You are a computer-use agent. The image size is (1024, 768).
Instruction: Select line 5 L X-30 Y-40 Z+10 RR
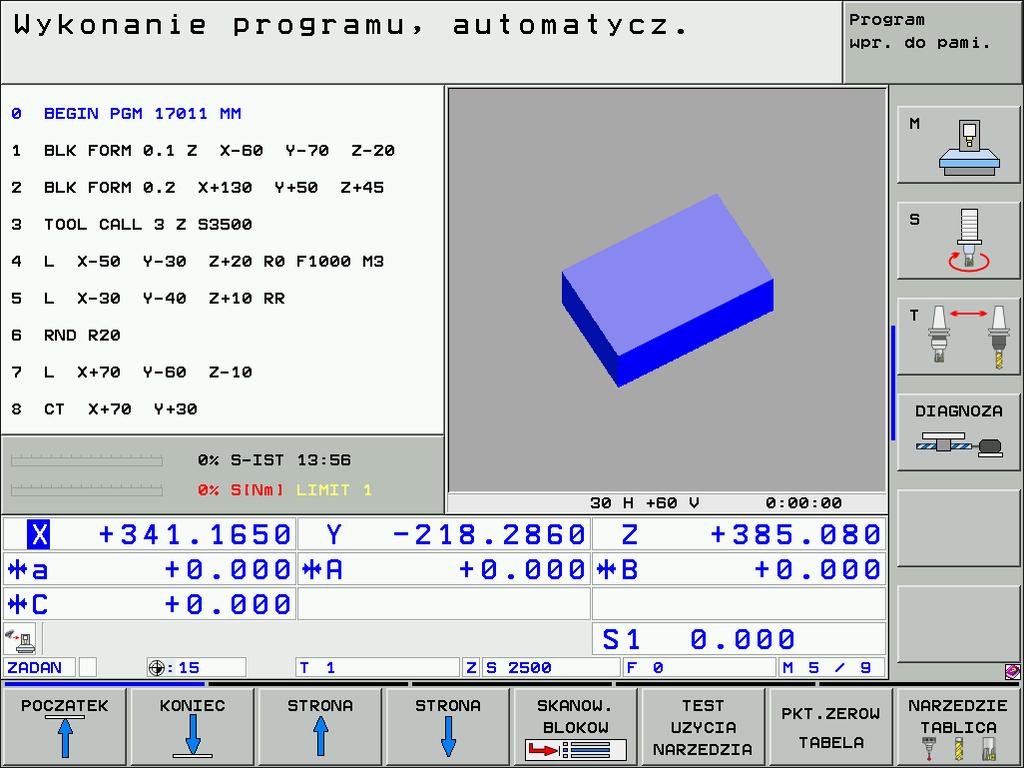pos(148,298)
